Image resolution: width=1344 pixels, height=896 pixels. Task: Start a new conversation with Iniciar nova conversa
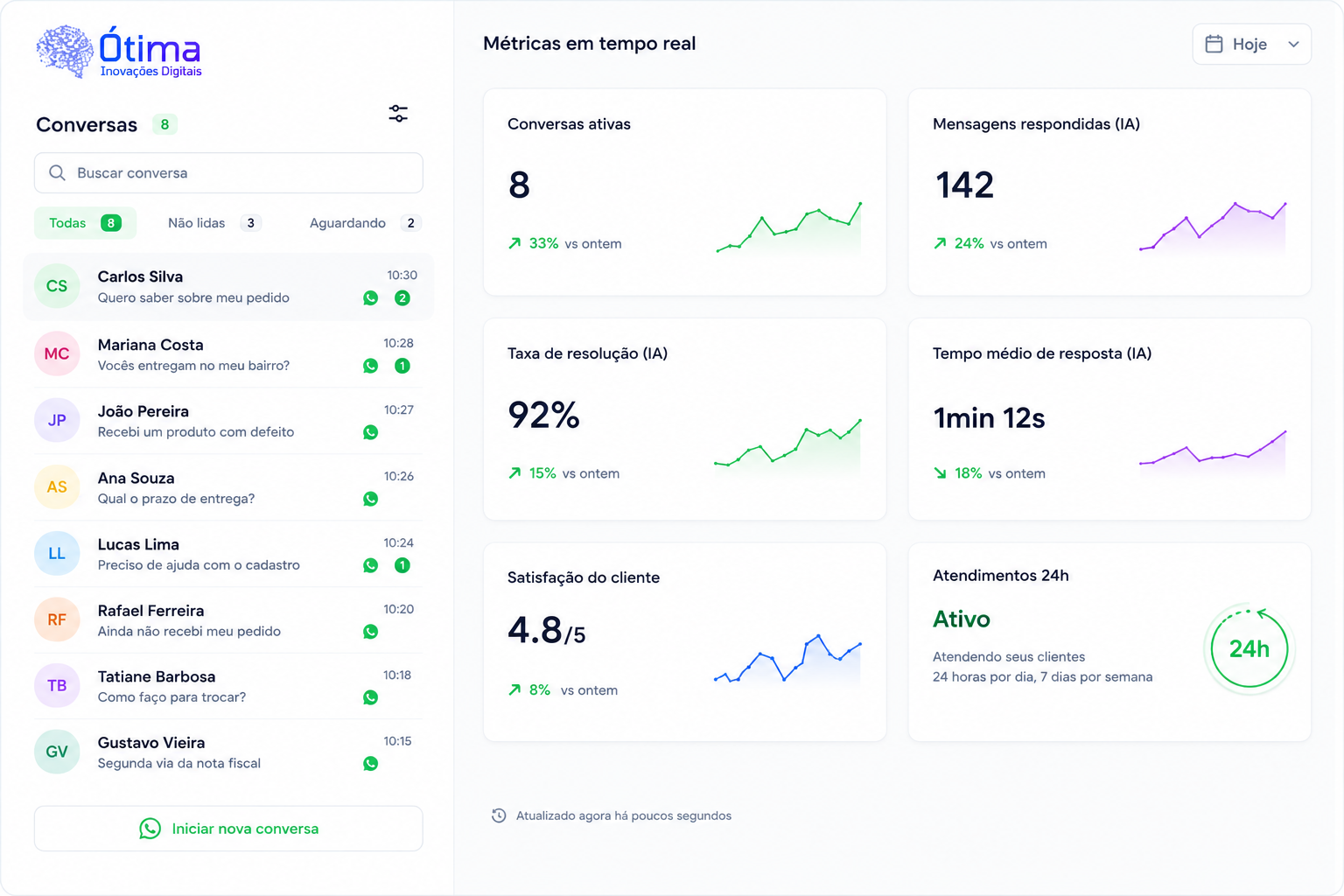pos(228,829)
